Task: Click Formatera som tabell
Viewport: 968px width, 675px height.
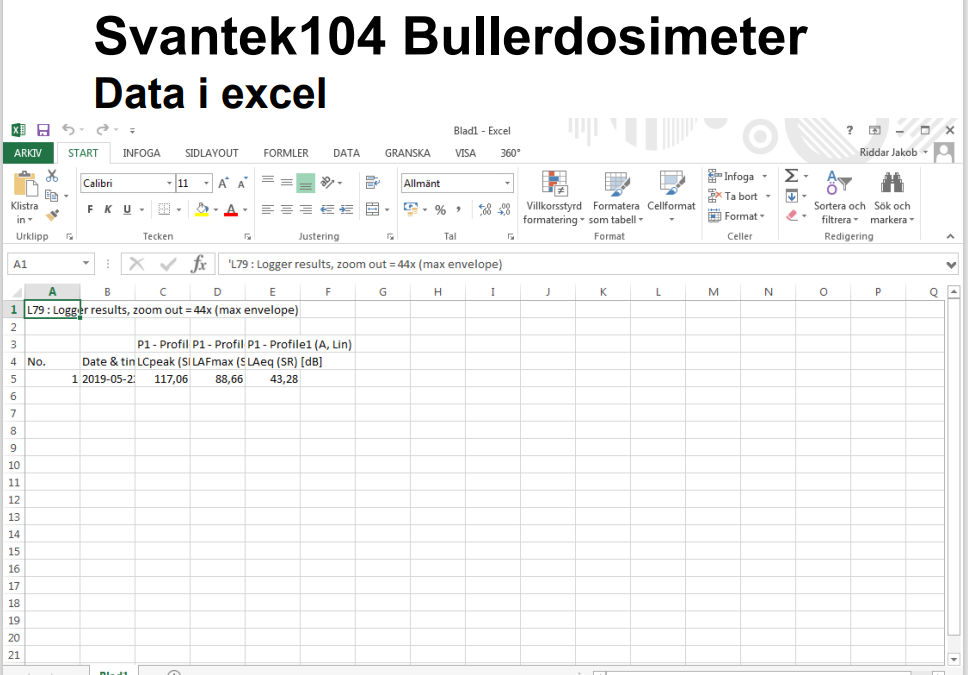Action: pos(616,197)
